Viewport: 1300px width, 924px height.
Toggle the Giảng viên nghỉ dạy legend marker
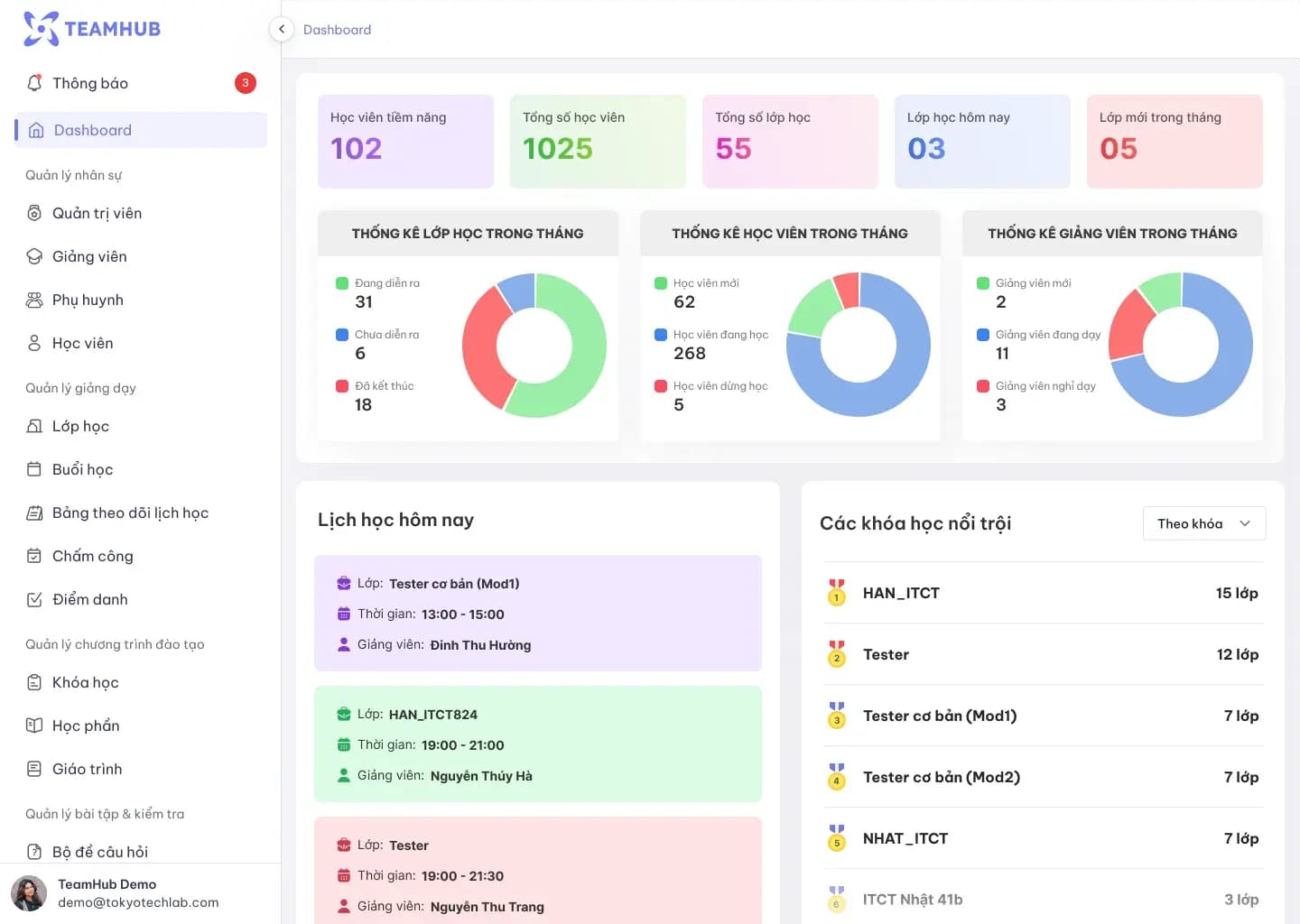(983, 386)
